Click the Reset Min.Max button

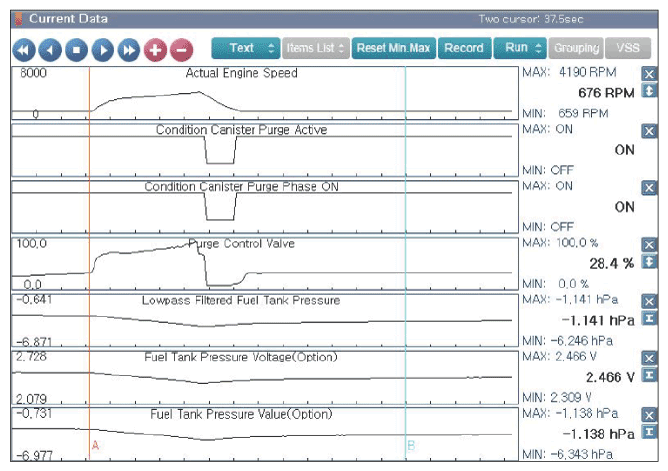[x=394, y=48]
